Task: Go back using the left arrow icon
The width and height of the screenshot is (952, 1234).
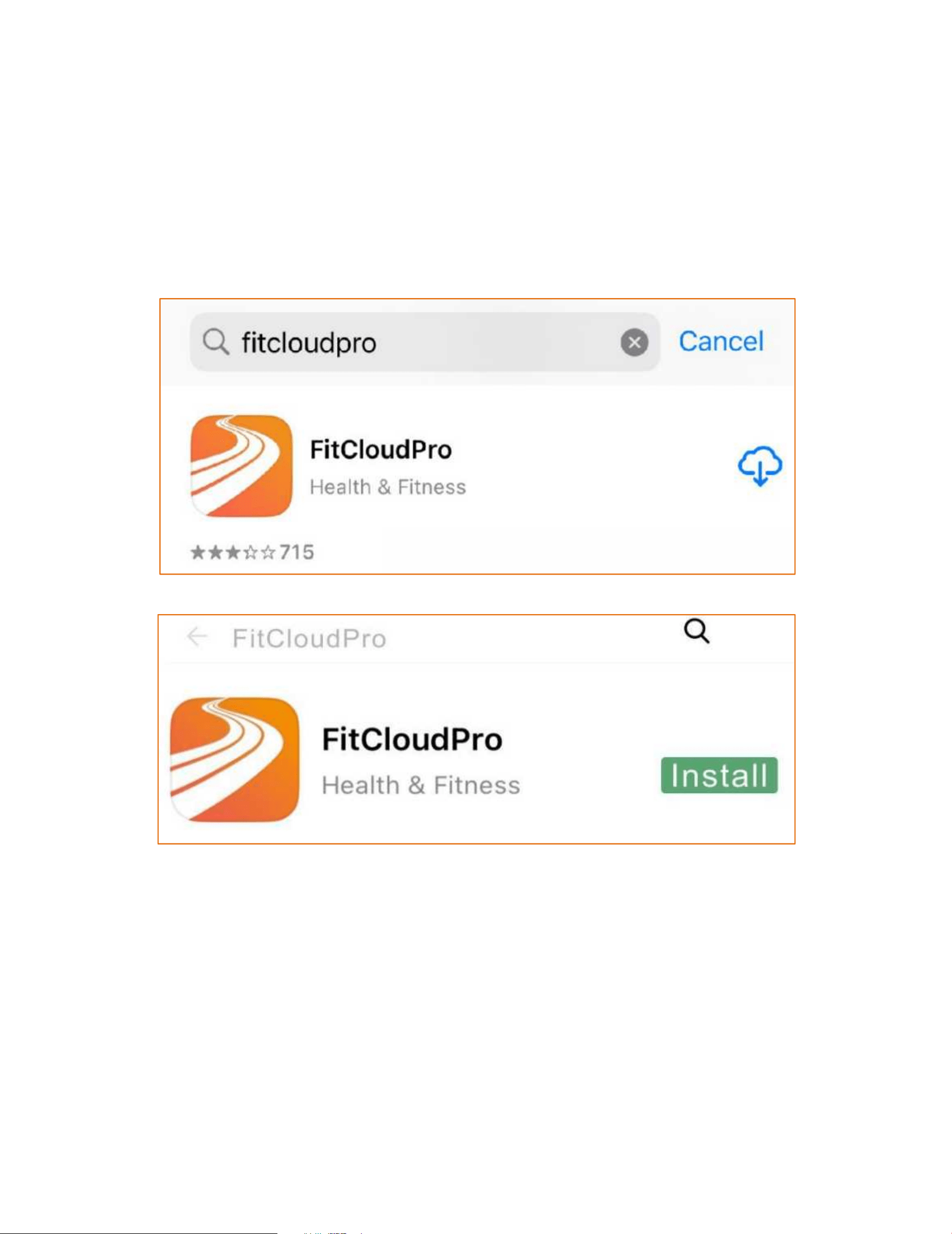Action: pyautogui.click(x=197, y=637)
